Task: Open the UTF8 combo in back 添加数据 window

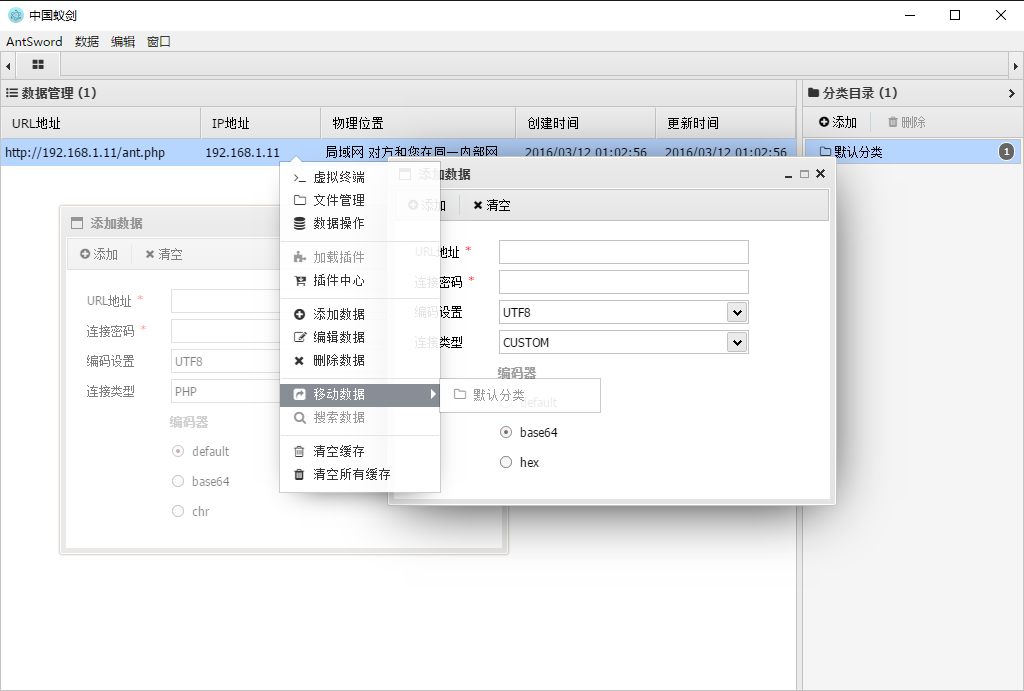Action: click(x=226, y=361)
